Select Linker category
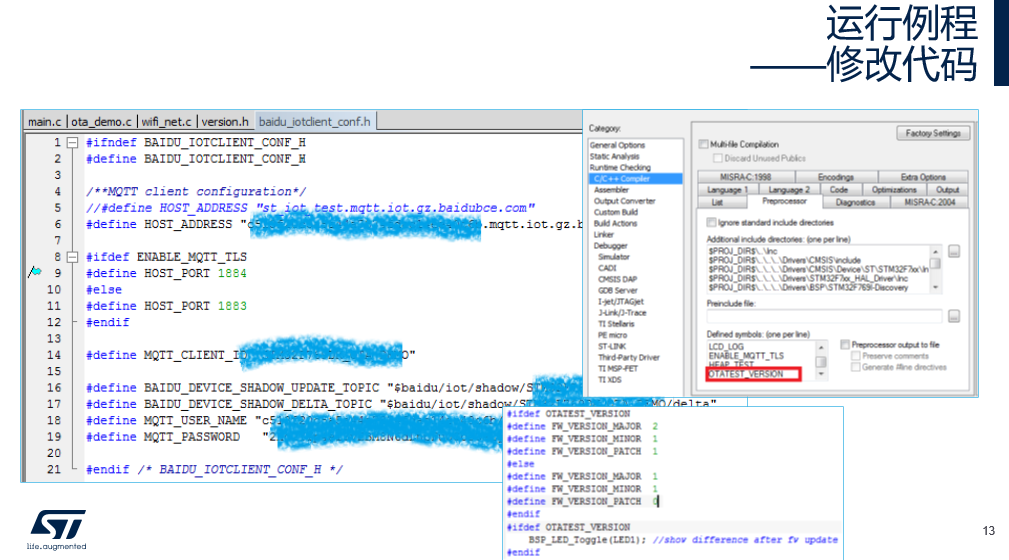This screenshot has height=560, width=1009. point(604,234)
